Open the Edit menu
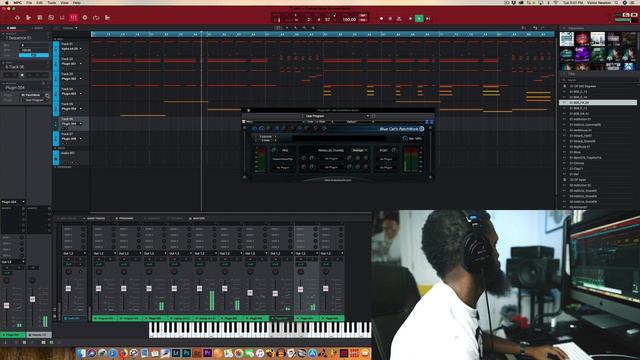The image size is (640, 360). point(40,2)
